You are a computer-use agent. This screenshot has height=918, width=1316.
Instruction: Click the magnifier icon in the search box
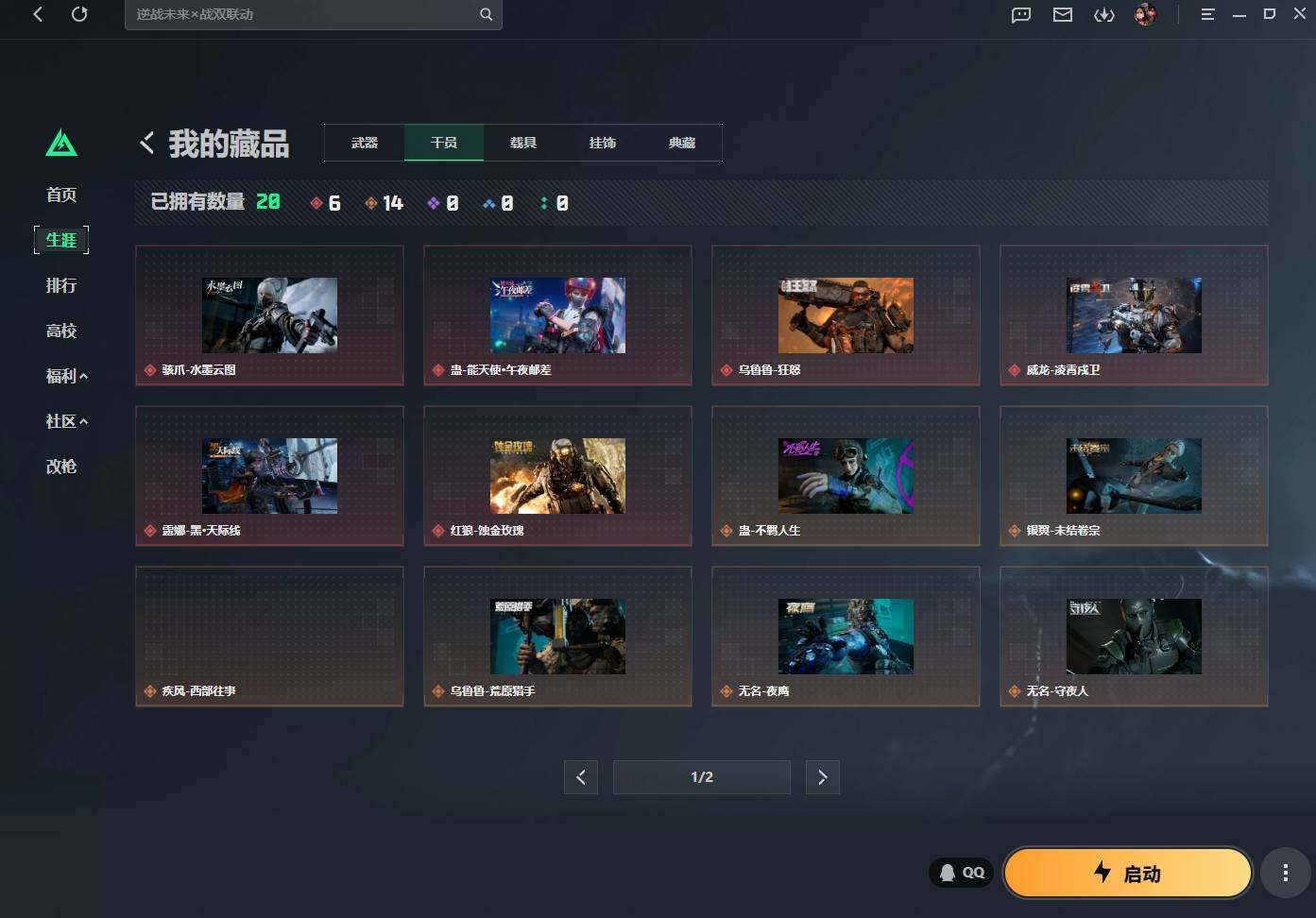486,14
